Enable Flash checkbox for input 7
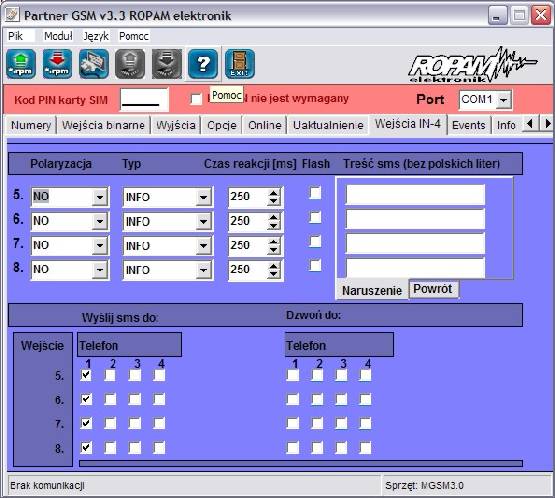This screenshot has height=498, width=555. point(315,242)
